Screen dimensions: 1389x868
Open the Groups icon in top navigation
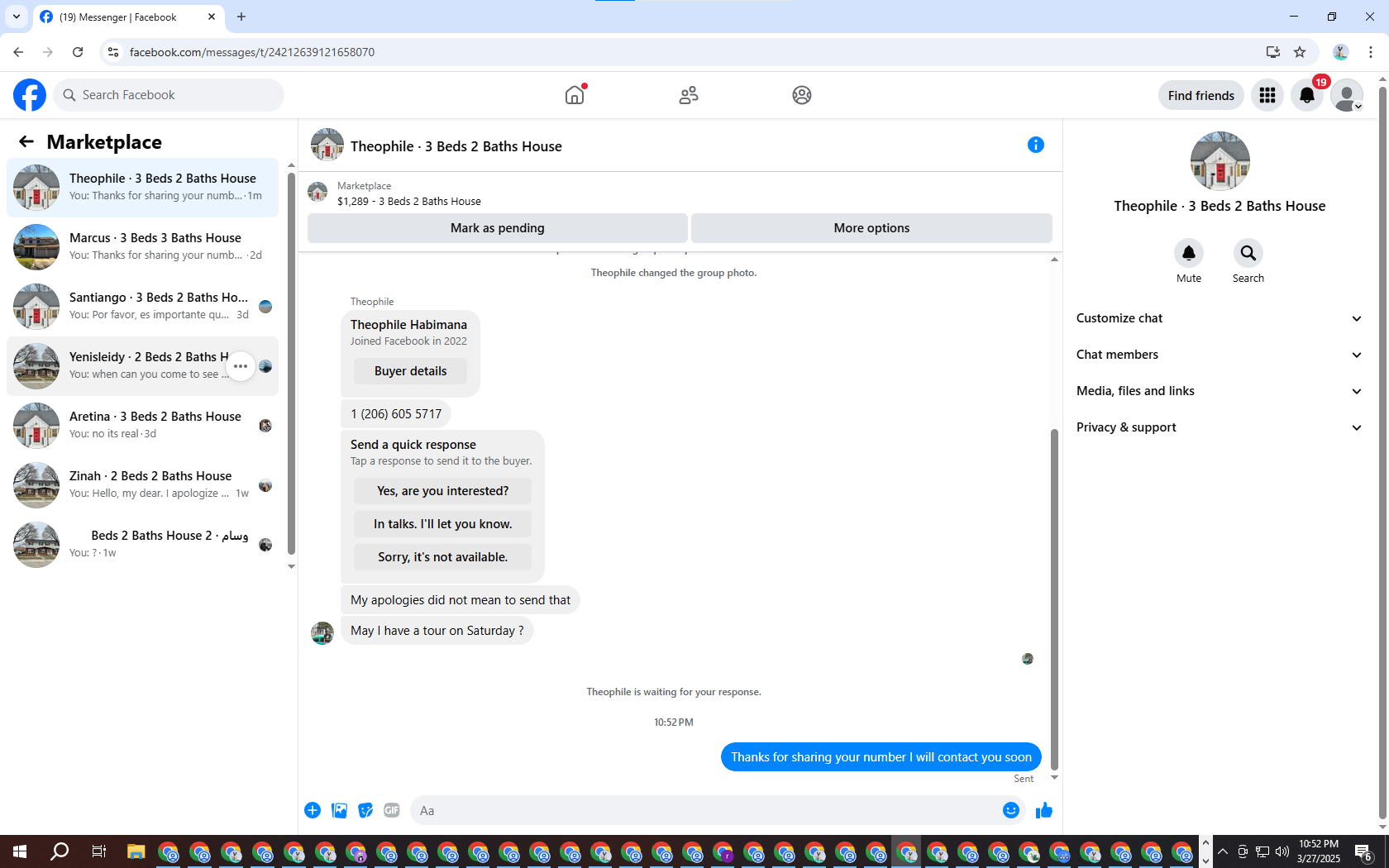pyautogui.click(x=802, y=95)
